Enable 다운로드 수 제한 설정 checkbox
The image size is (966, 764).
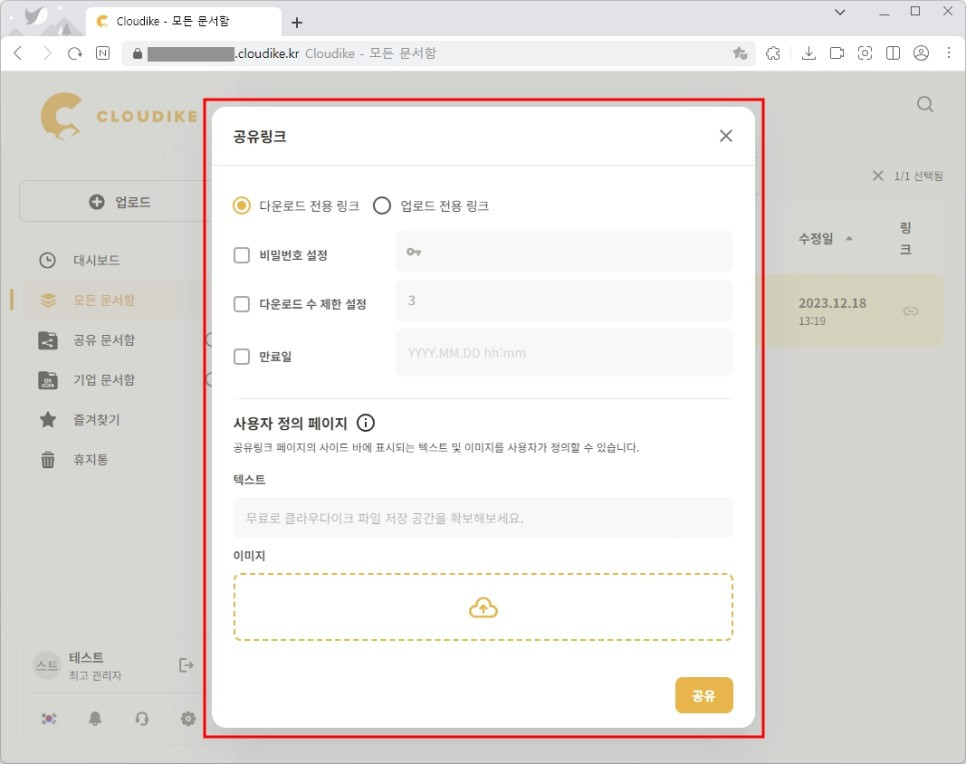(242, 304)
